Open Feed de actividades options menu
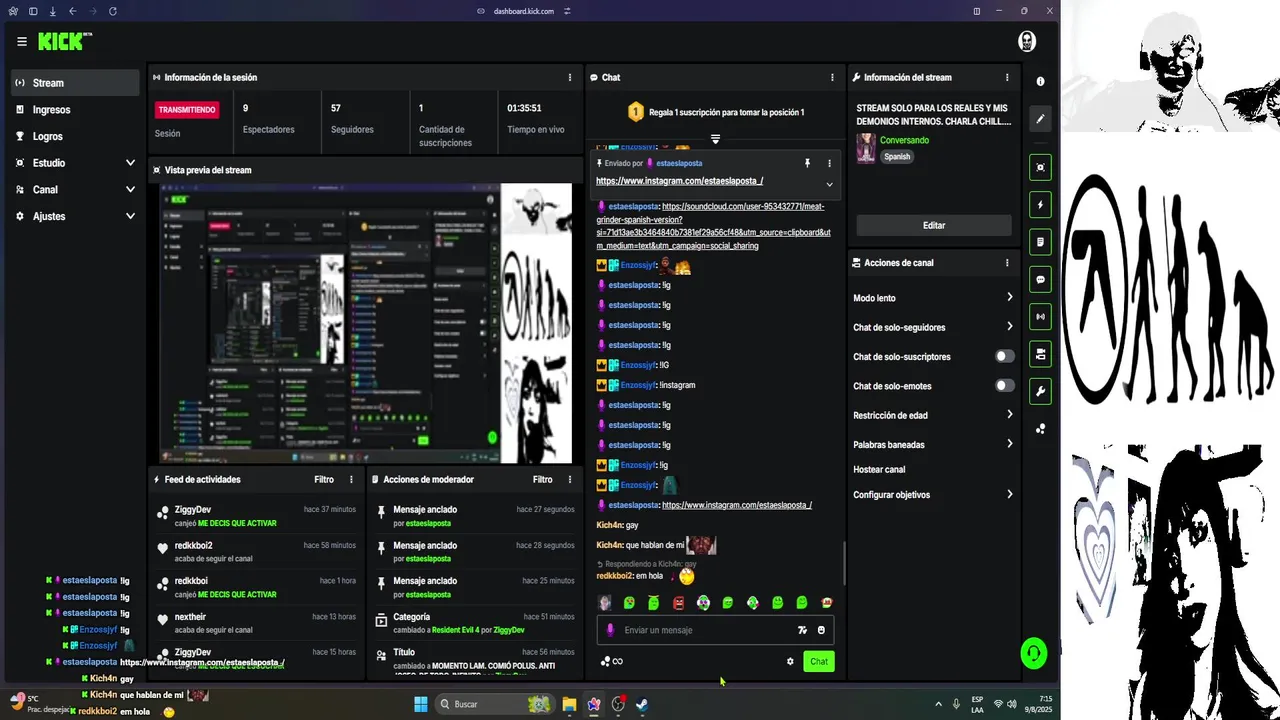Viewport: 1280px width, 720px height. pos(351,479)
